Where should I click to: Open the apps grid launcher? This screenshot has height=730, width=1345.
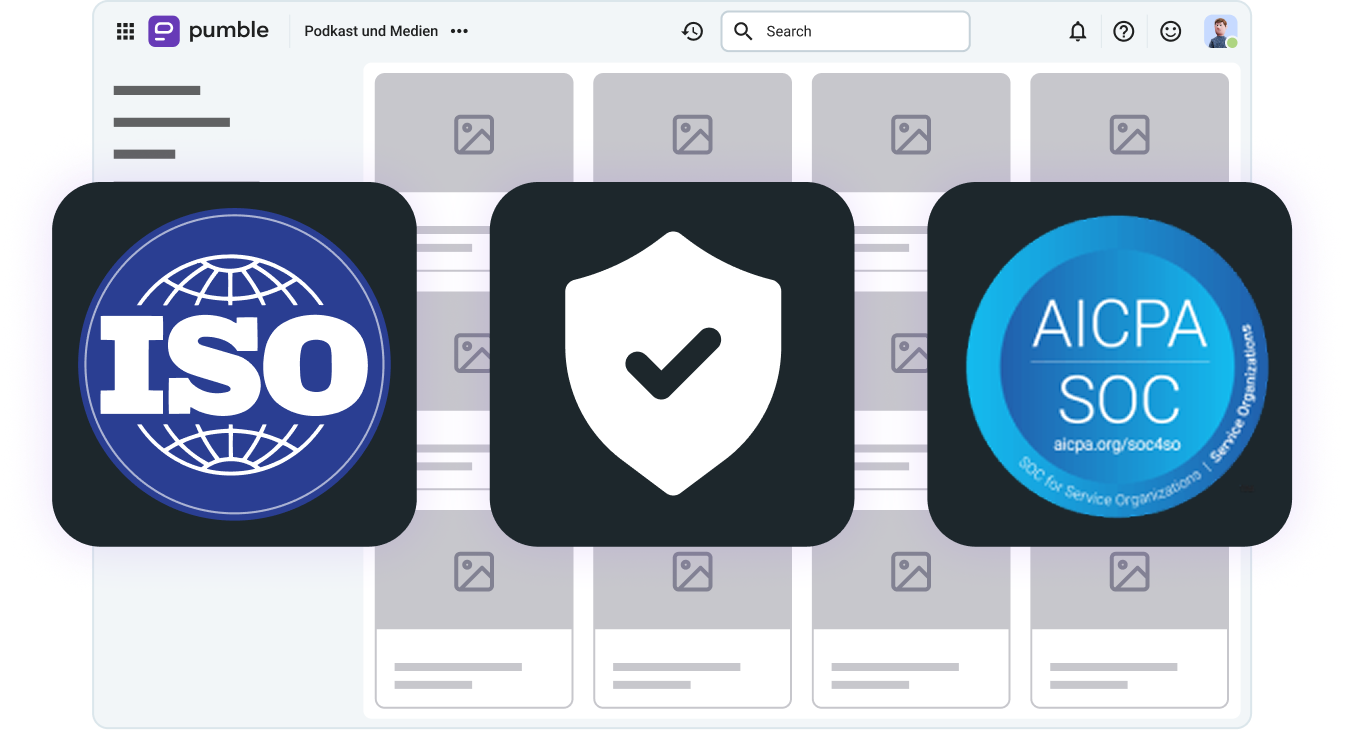click(x=125, y=32)
